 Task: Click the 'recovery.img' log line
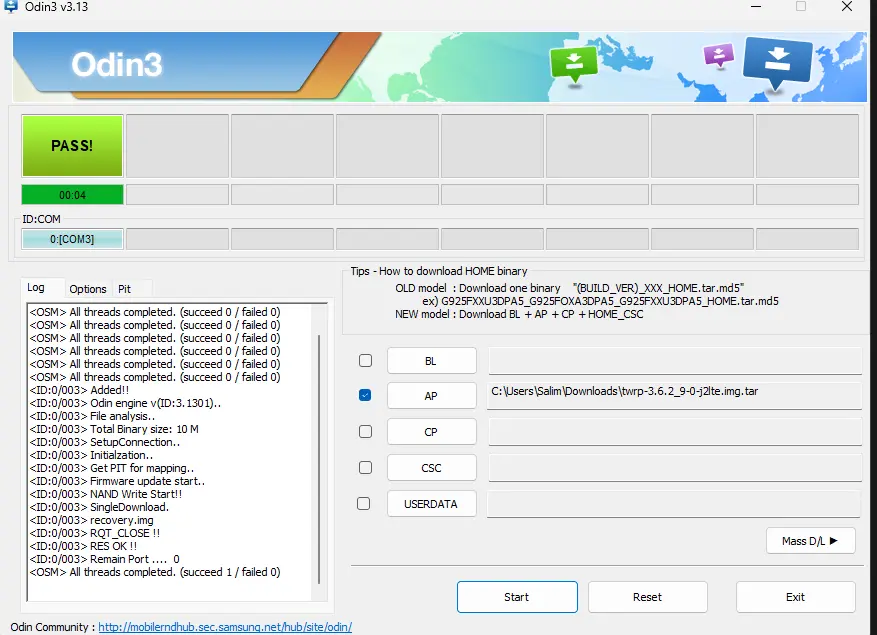coord(91,520)
